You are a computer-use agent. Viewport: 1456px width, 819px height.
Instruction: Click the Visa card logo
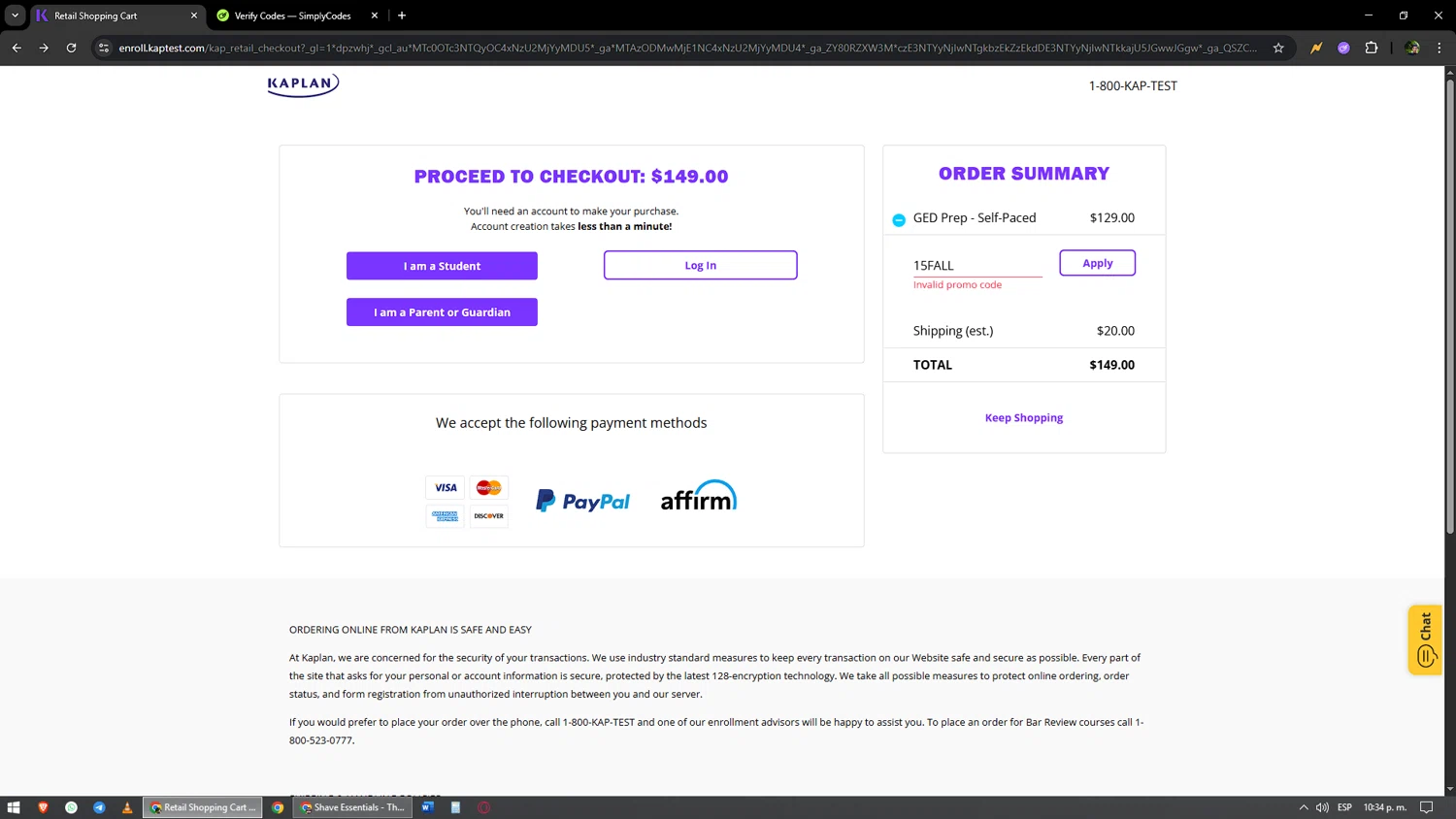tap(446, 488)
